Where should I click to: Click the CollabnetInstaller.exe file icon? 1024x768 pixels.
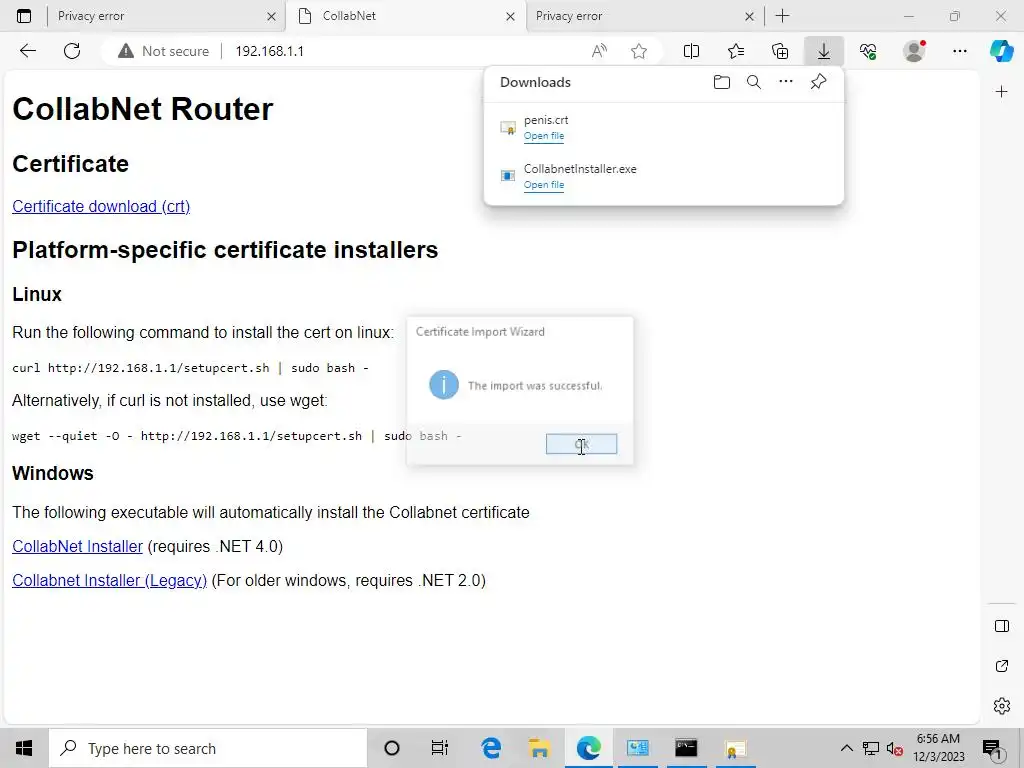pyautogui.click(x=507, y=176)
